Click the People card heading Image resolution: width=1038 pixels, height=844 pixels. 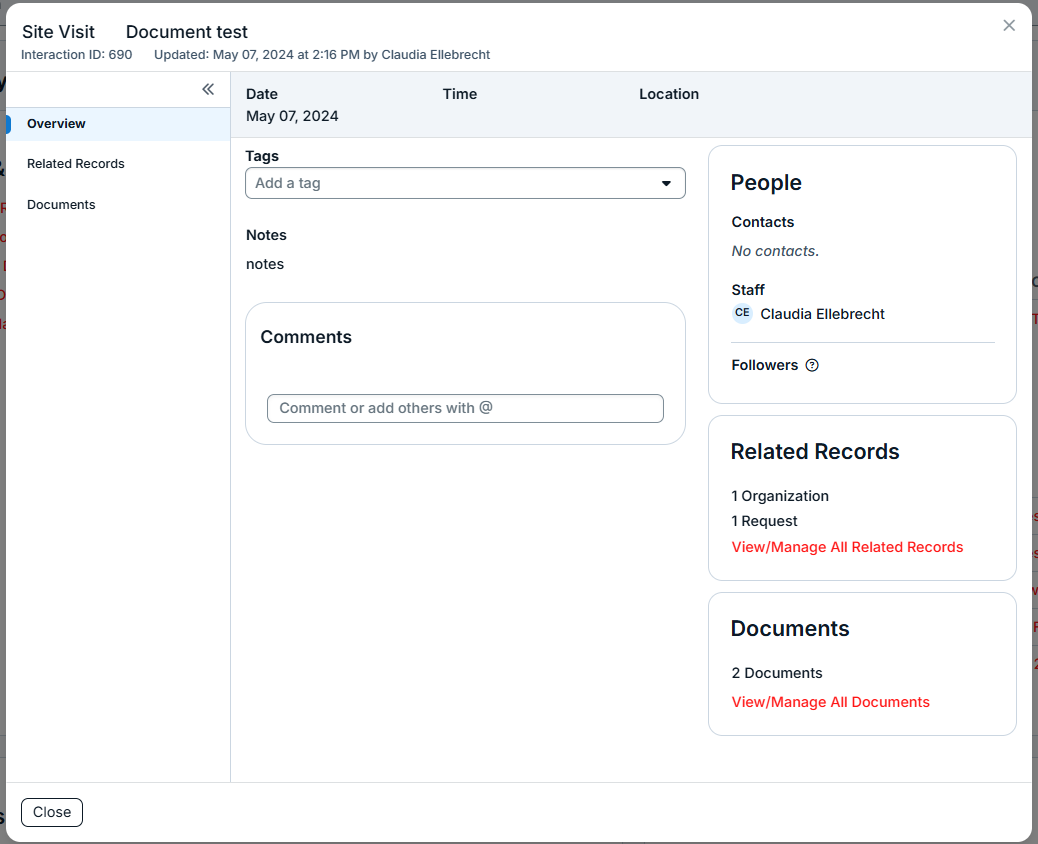pyautogui.click(x=766, y=183)
